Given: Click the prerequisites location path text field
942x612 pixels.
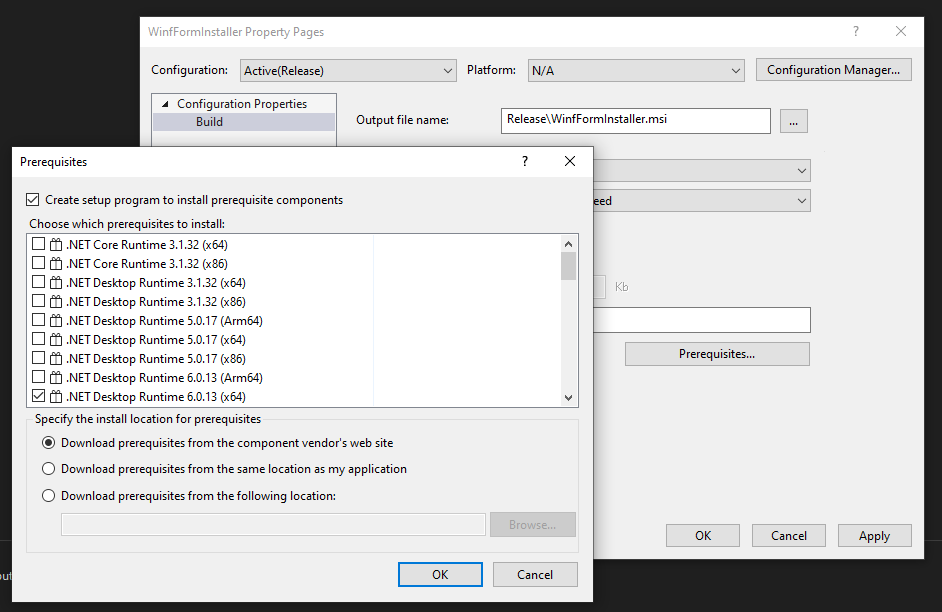Looking at the screenshot, I should point(273,524).
